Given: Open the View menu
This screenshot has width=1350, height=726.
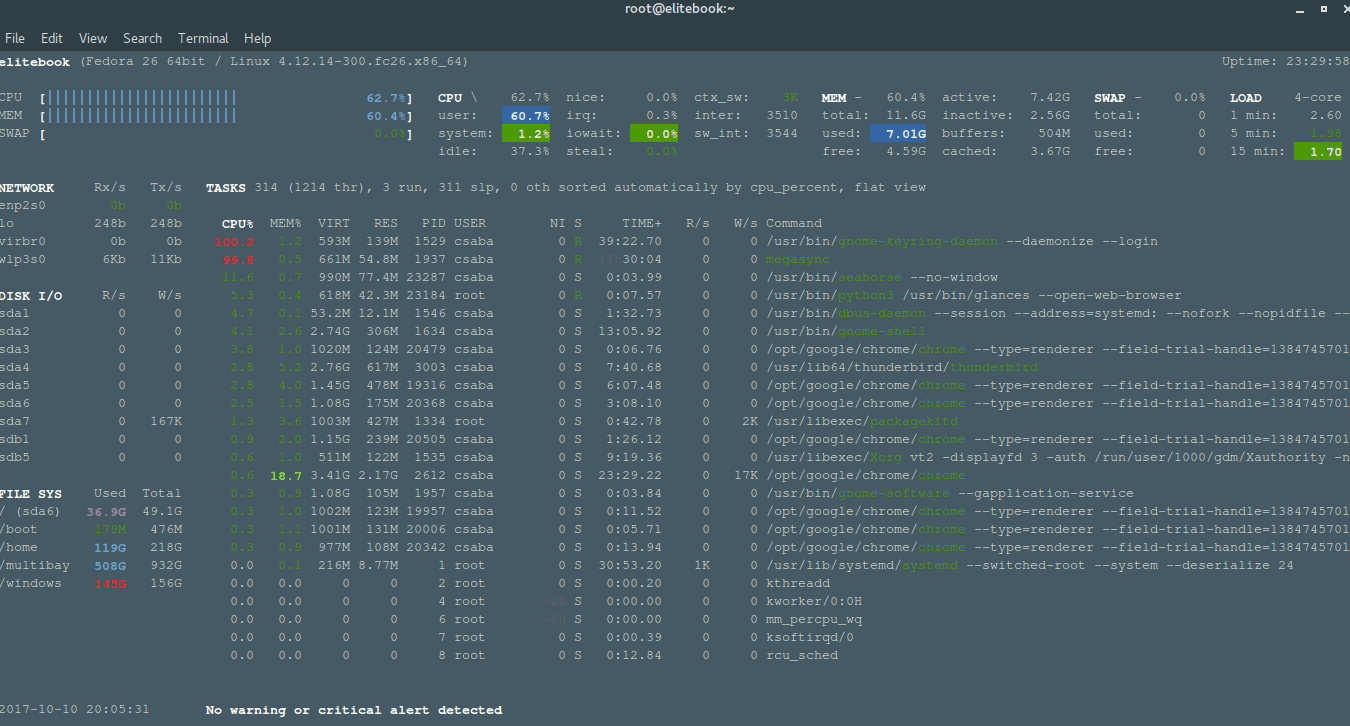Looking at the screenshot, I should click(93, 38).
